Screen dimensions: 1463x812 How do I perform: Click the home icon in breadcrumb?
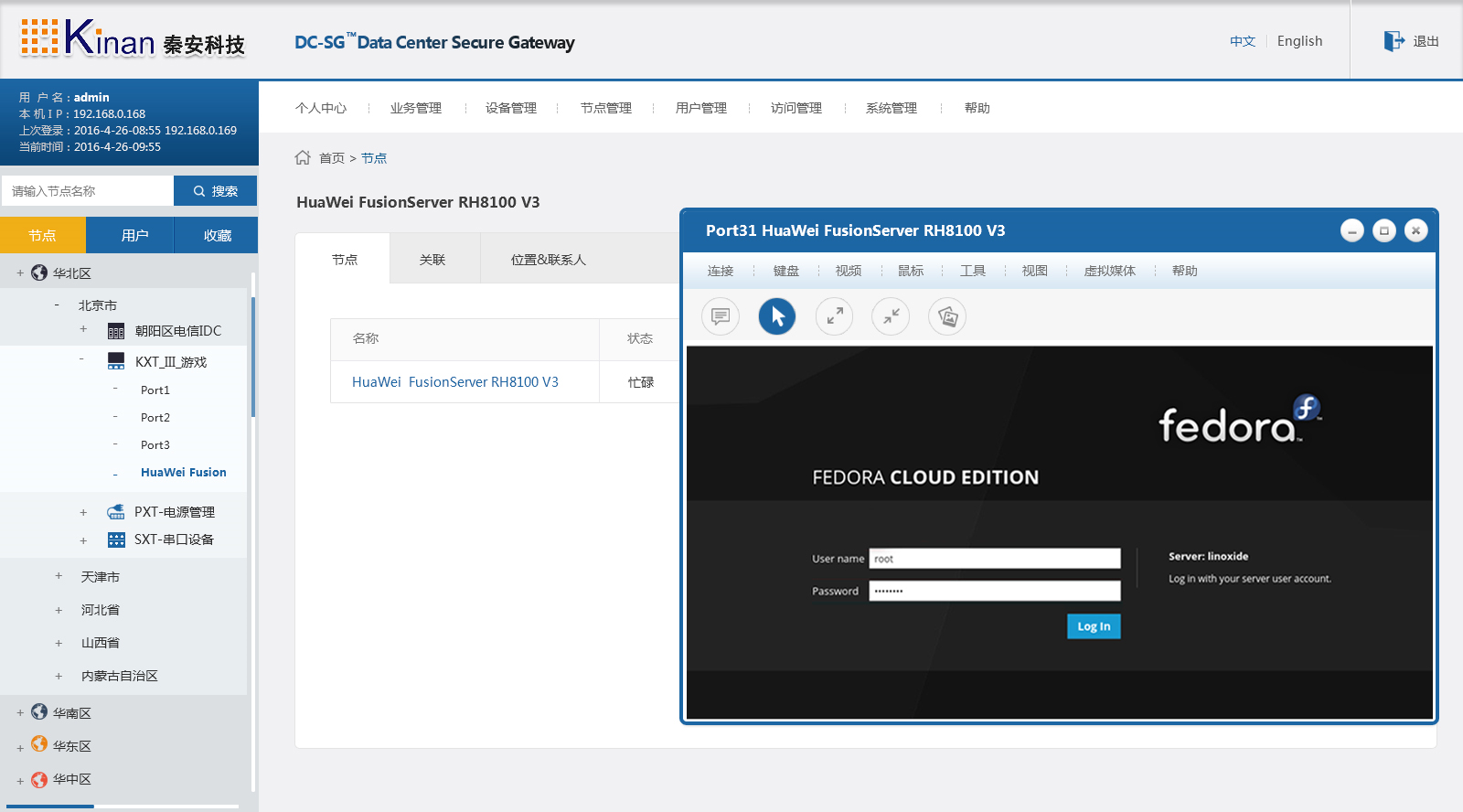tap(303, 157)
